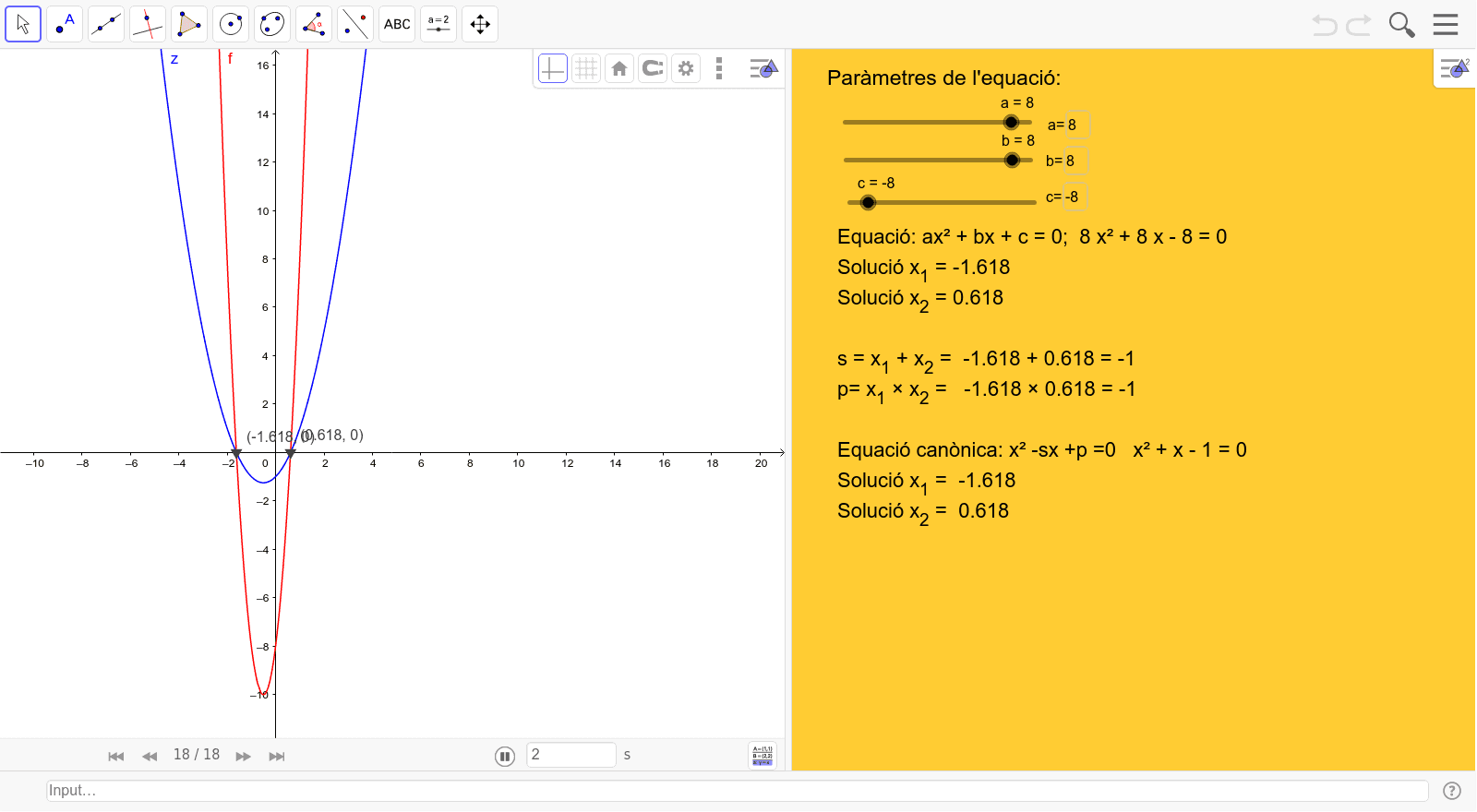This screenshot has height=812, width=1477.
Task: Click 'Paràmetres de l'equació:' heading
Action: pyautogui.click(x=943, y=78)
